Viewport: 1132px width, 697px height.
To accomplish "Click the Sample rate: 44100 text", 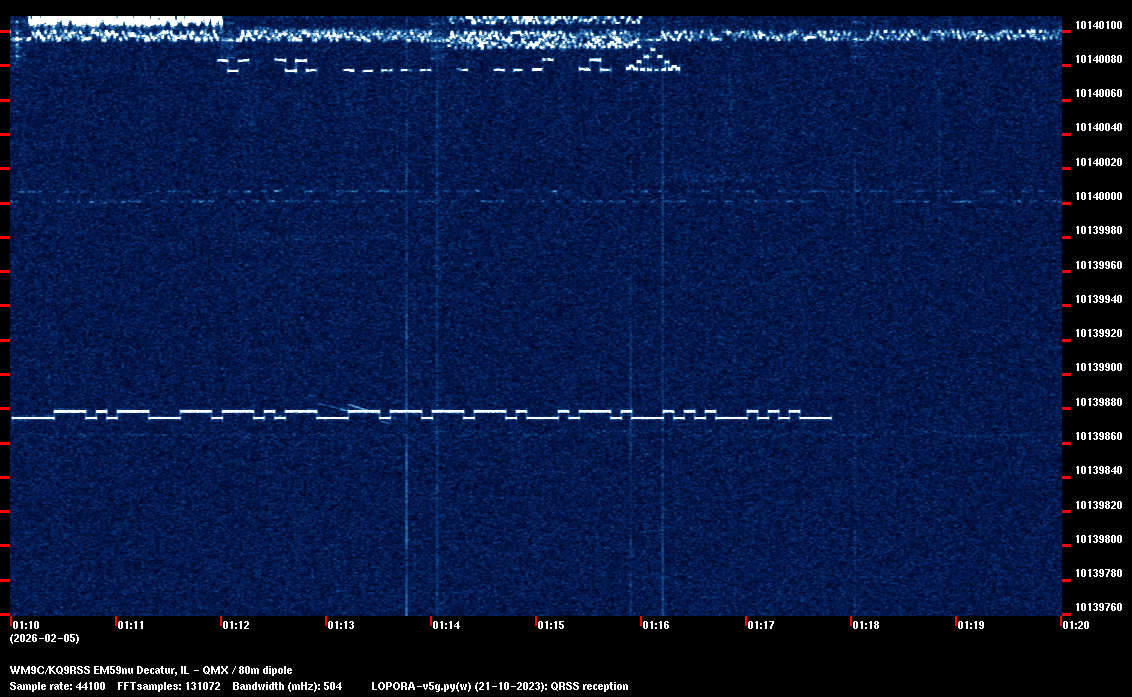I will coord(57,686).
